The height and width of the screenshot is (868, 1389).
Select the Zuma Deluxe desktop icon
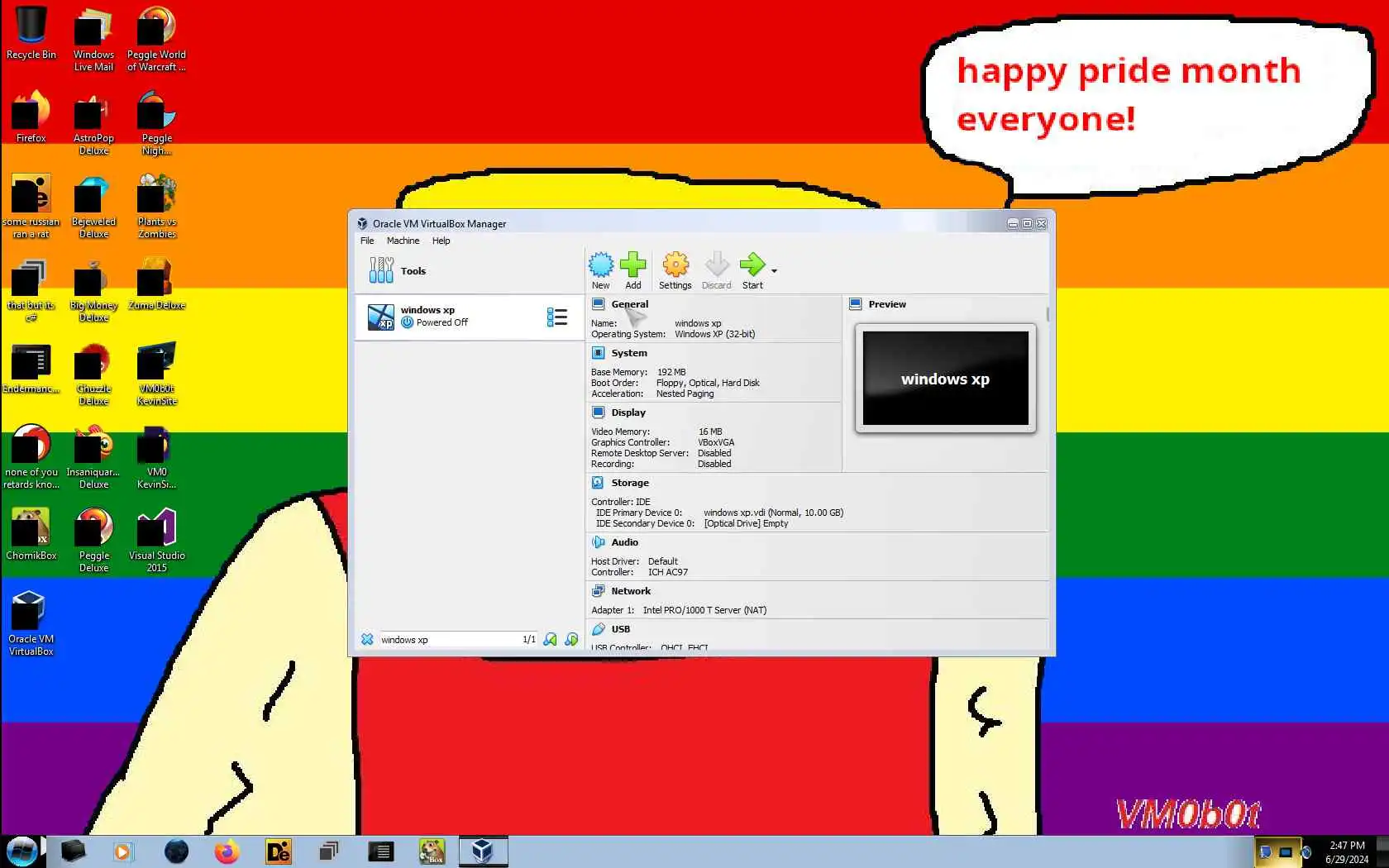[x=156, y=284]
